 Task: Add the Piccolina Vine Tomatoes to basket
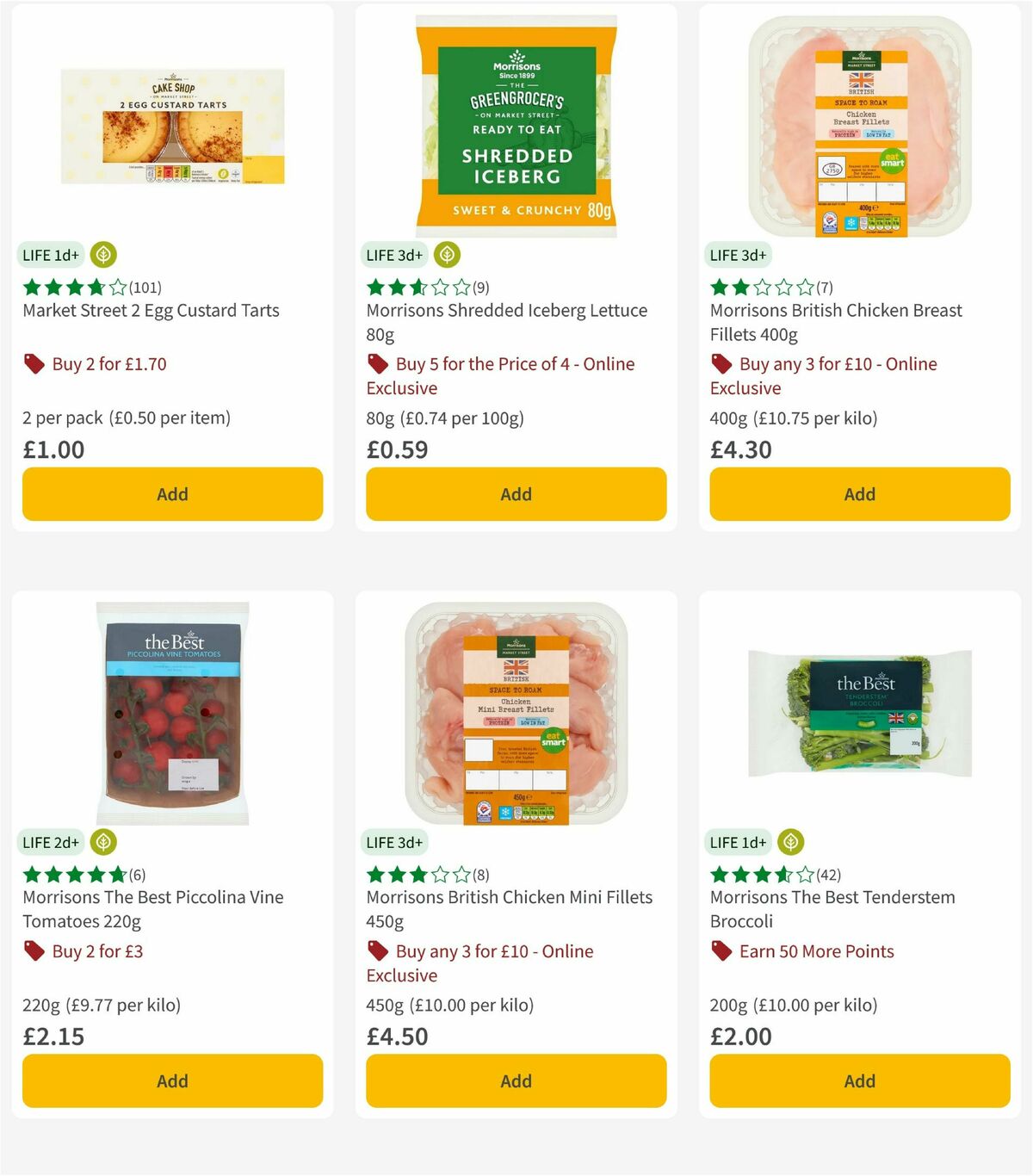[172, 1080]
